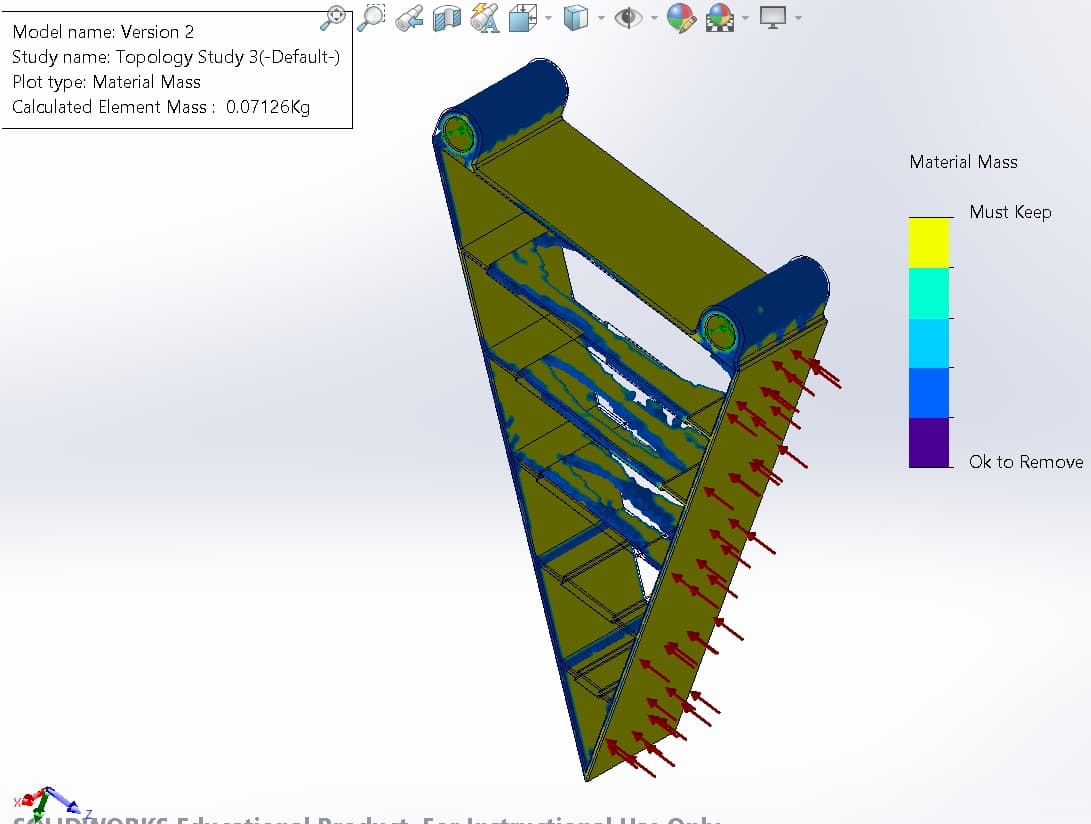Expand View Orientation dropdown arrow

click(x=549, y=17)
